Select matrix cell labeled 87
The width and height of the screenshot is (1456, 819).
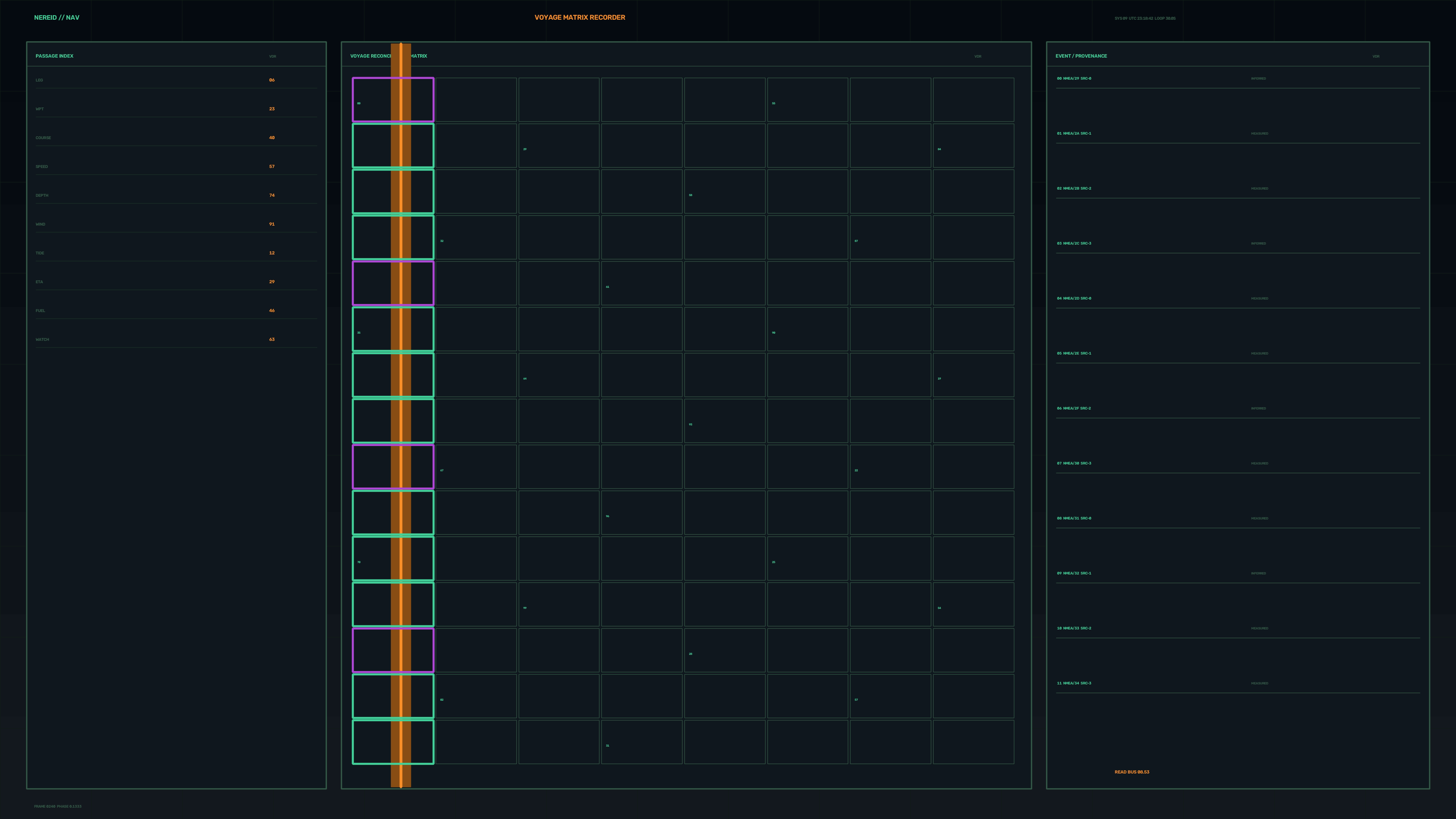pos(890,237)
